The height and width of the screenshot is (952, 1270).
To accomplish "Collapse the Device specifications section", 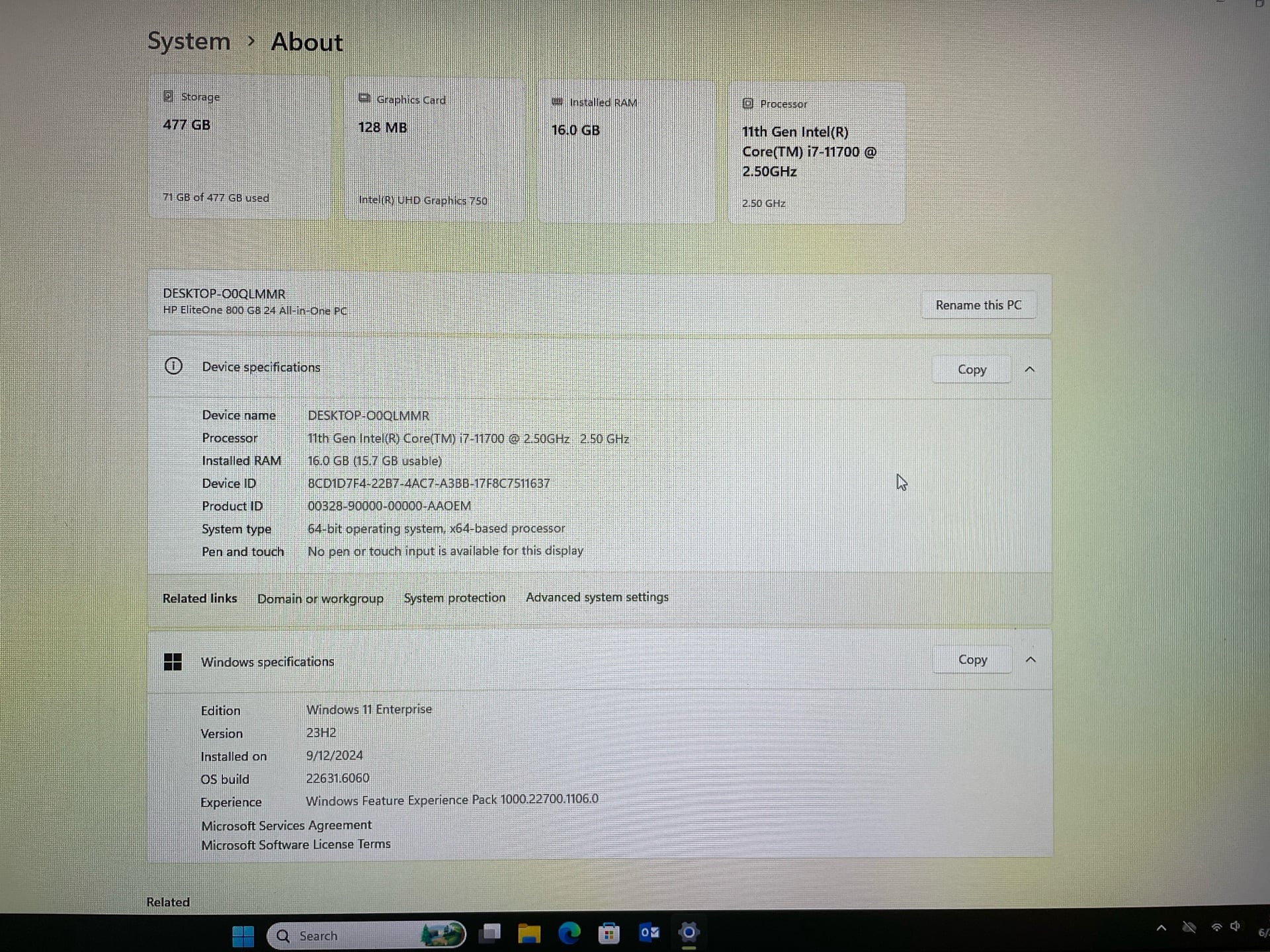I will coord(1029,370).
